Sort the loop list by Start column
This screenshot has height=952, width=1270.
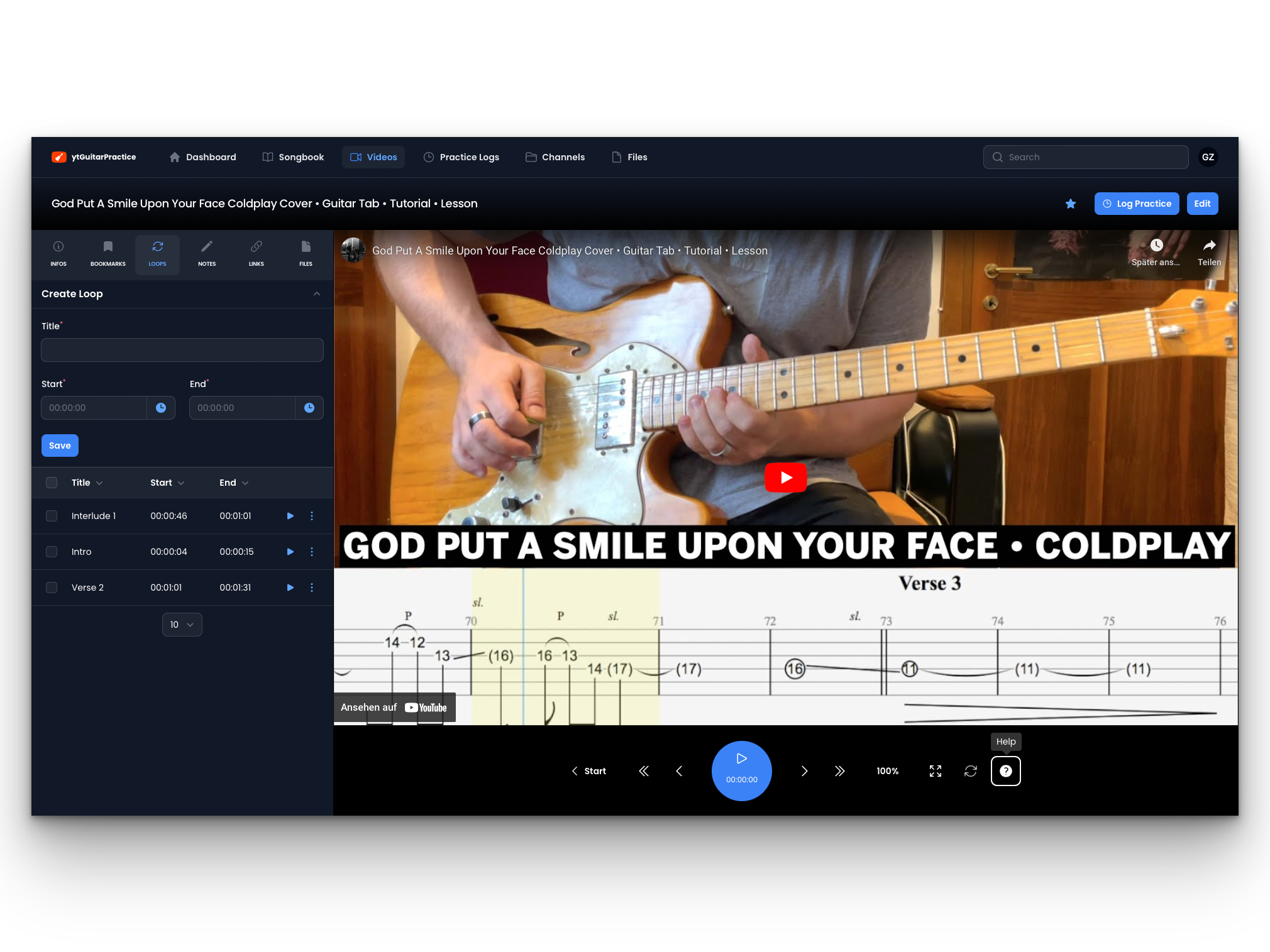pos(167,482)
